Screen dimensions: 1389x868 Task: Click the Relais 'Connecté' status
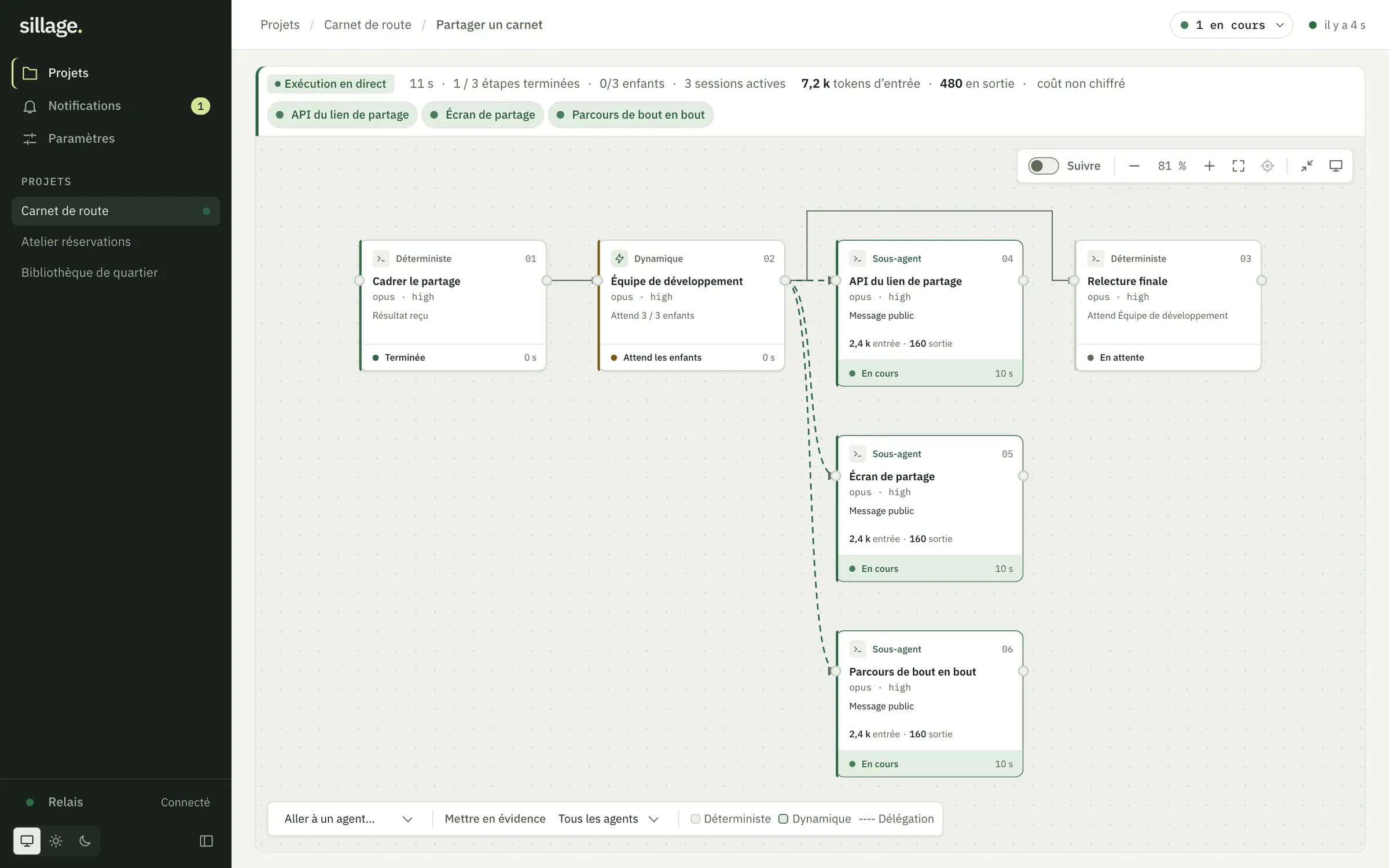point(185,803)
